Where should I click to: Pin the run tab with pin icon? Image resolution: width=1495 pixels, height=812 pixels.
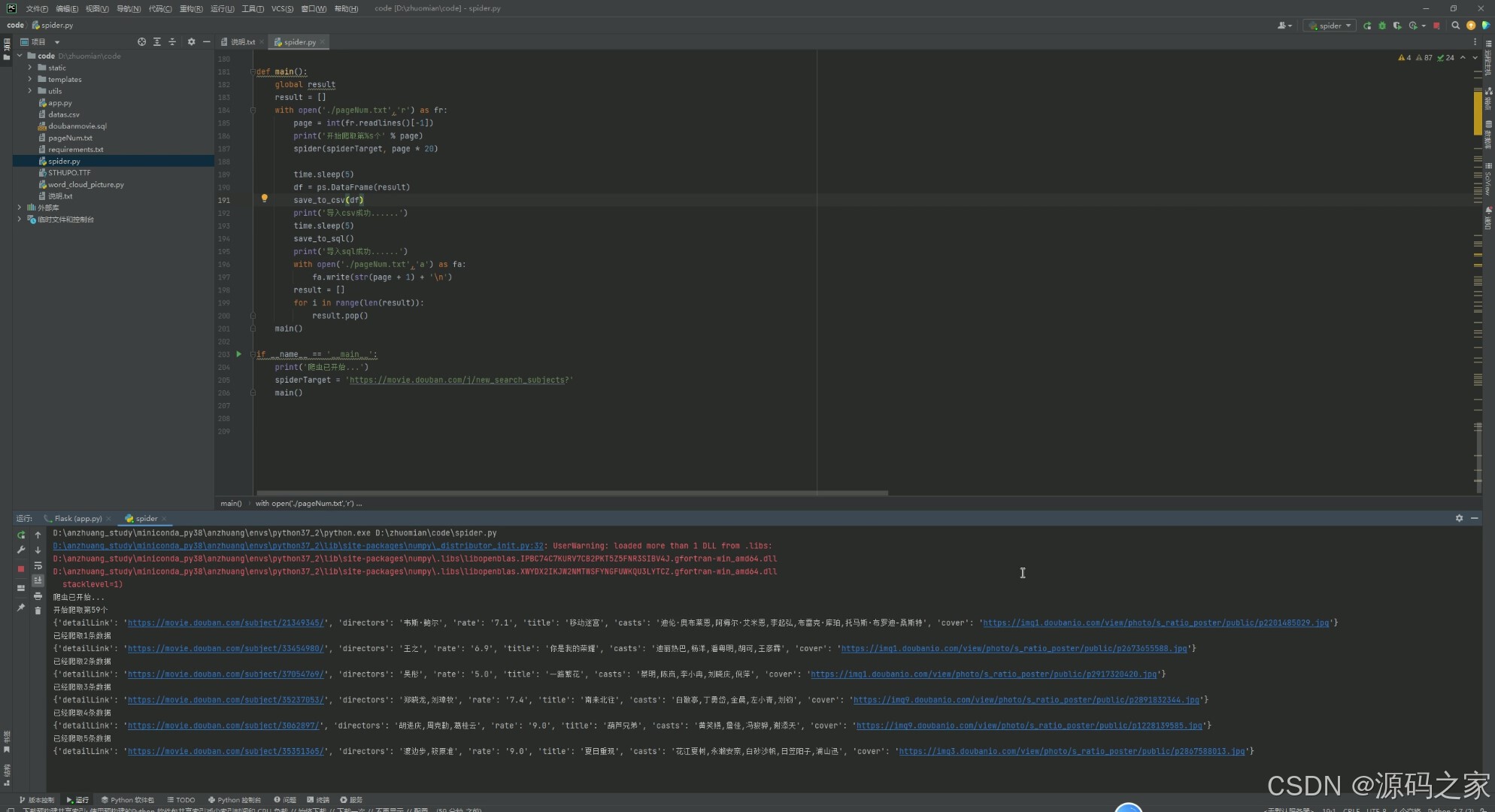21,607
